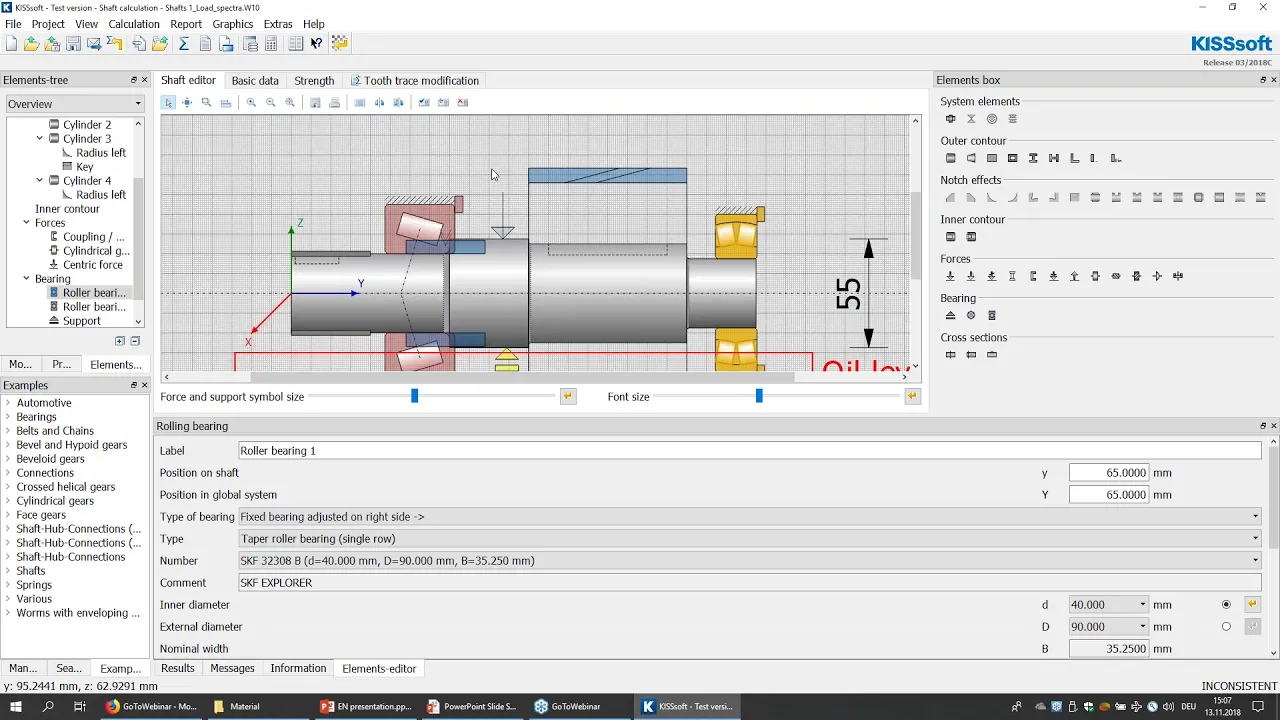Select the External diameter radio button
Viewport: 1280px width, 720px height.
1226,627
